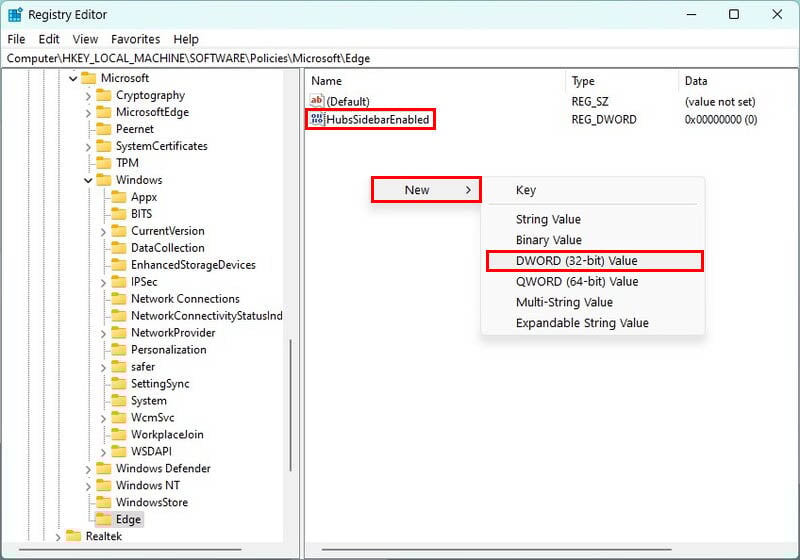This screenshot has height=560, width=800.
Task: Click the Realtek folder icon
Action: click(x=73, y=536)
